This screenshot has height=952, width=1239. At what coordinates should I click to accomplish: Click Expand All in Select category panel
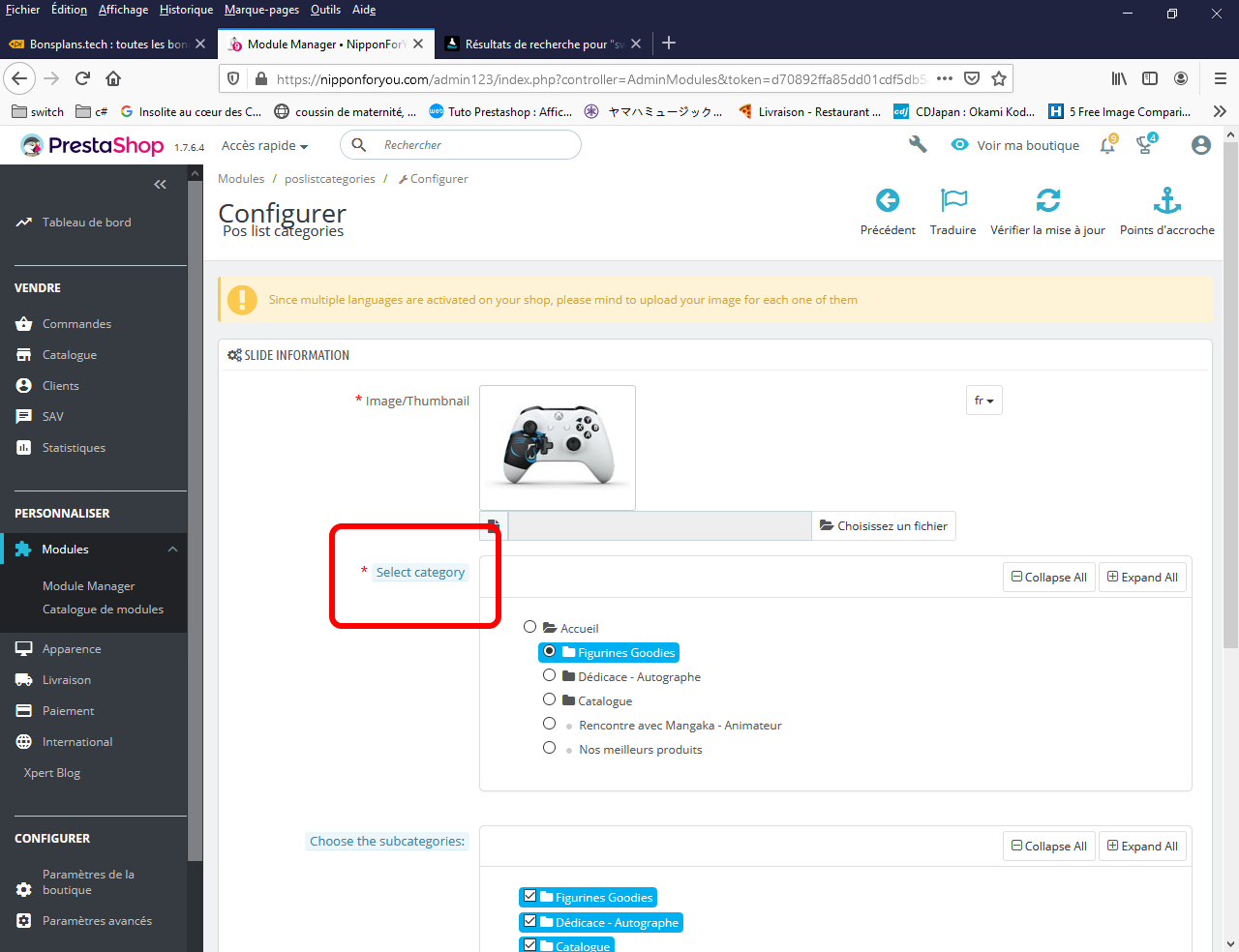click(x=1142, y=578)
